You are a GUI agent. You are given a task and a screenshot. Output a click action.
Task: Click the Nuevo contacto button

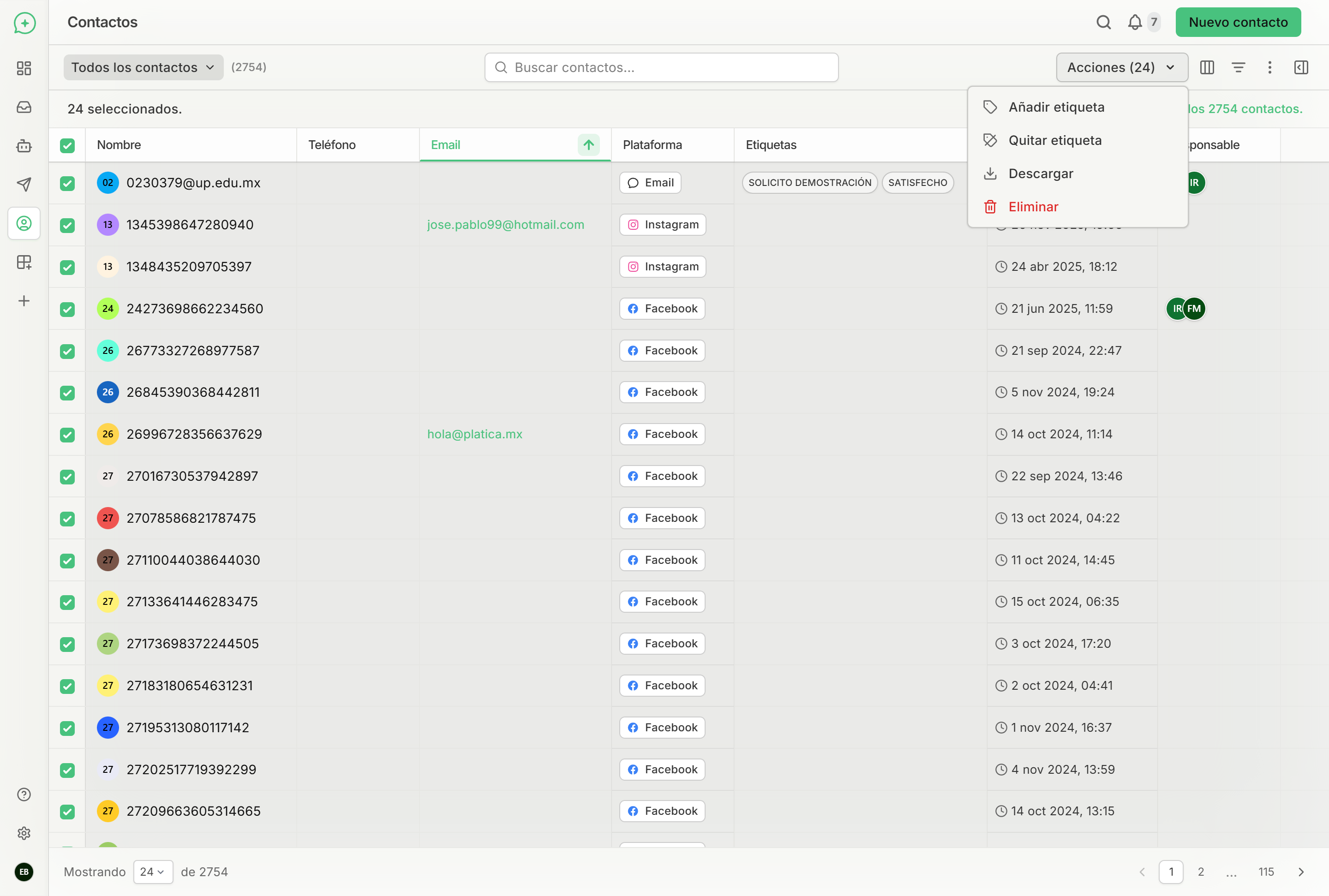click(x=1238, y=22)
